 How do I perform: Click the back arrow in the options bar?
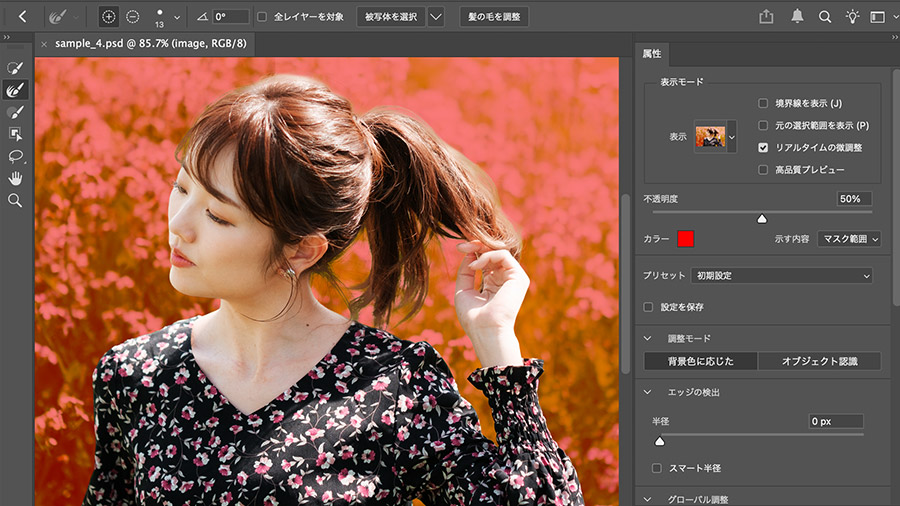point(22,17)
